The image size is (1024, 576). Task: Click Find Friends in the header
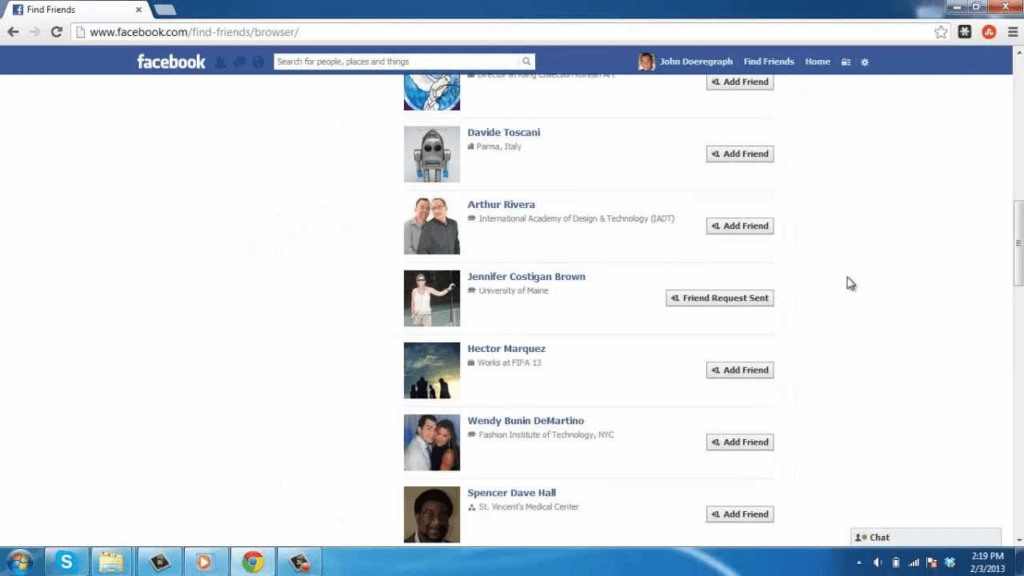[x=768, y=62]
